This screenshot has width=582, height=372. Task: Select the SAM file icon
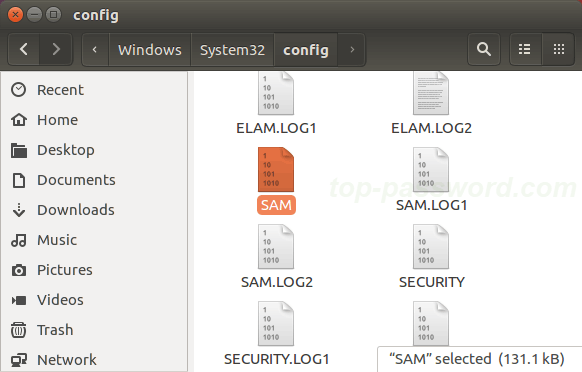(x=276, y=170)
